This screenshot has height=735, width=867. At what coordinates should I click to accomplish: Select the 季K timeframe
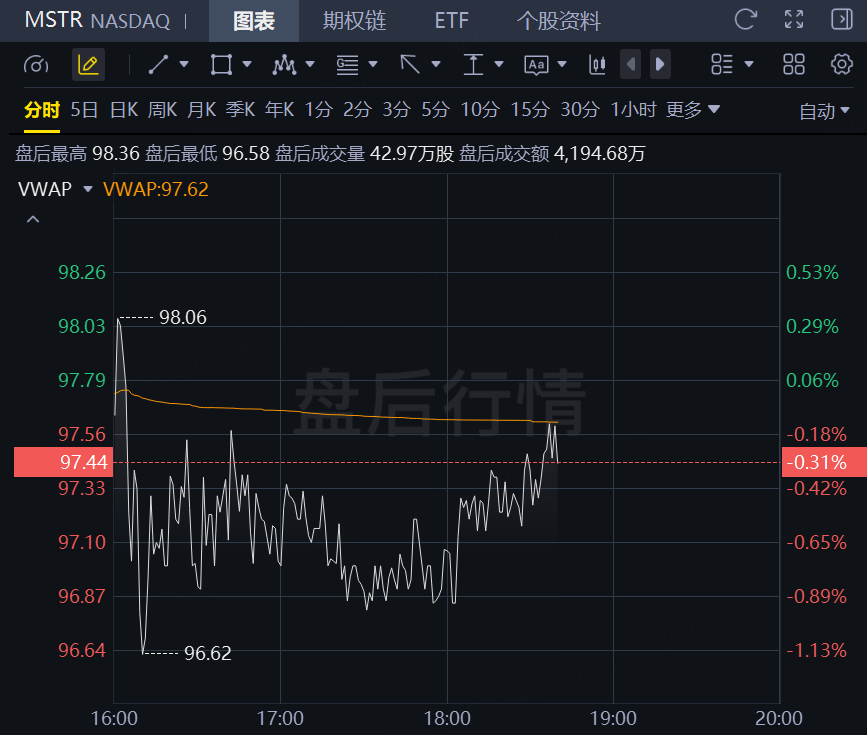(241, 110)
